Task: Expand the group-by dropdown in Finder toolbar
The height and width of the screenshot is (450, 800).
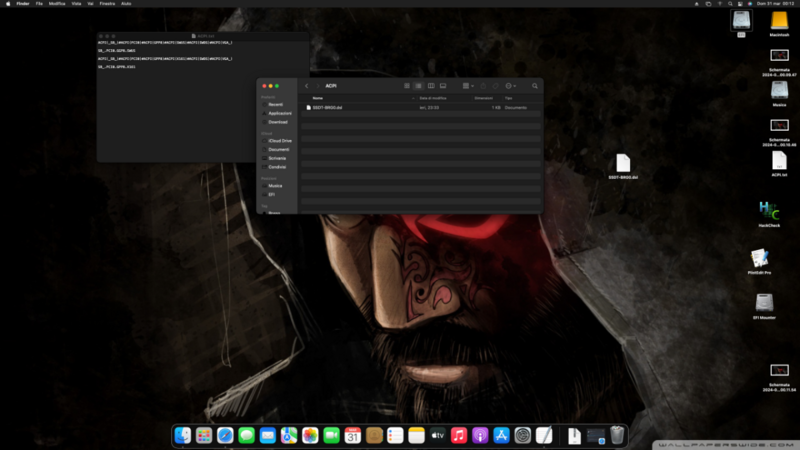Action: click(x=467, y=86)
